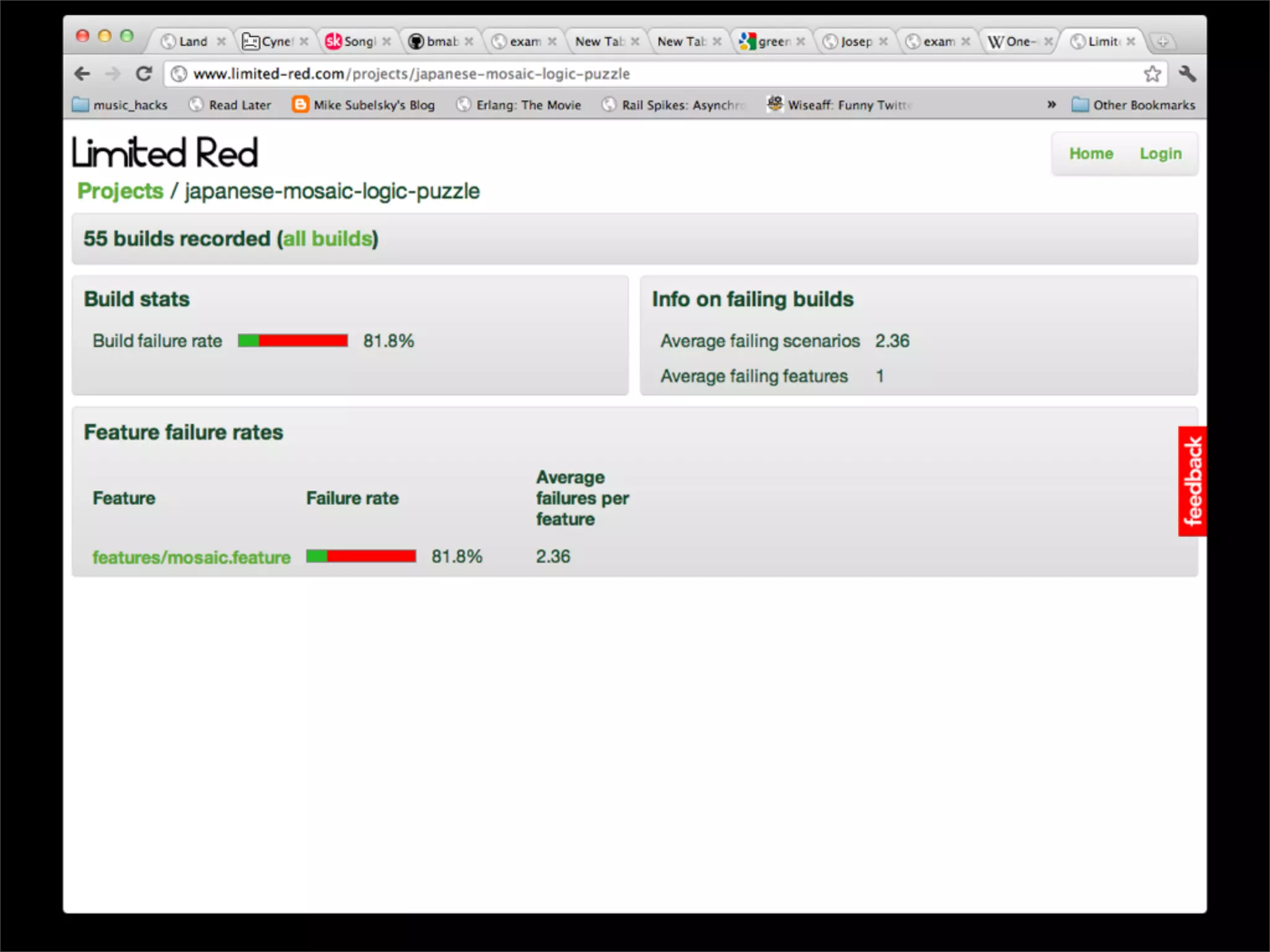Close the Songkick tab
Screen dimensions: 1270x952
386,42
